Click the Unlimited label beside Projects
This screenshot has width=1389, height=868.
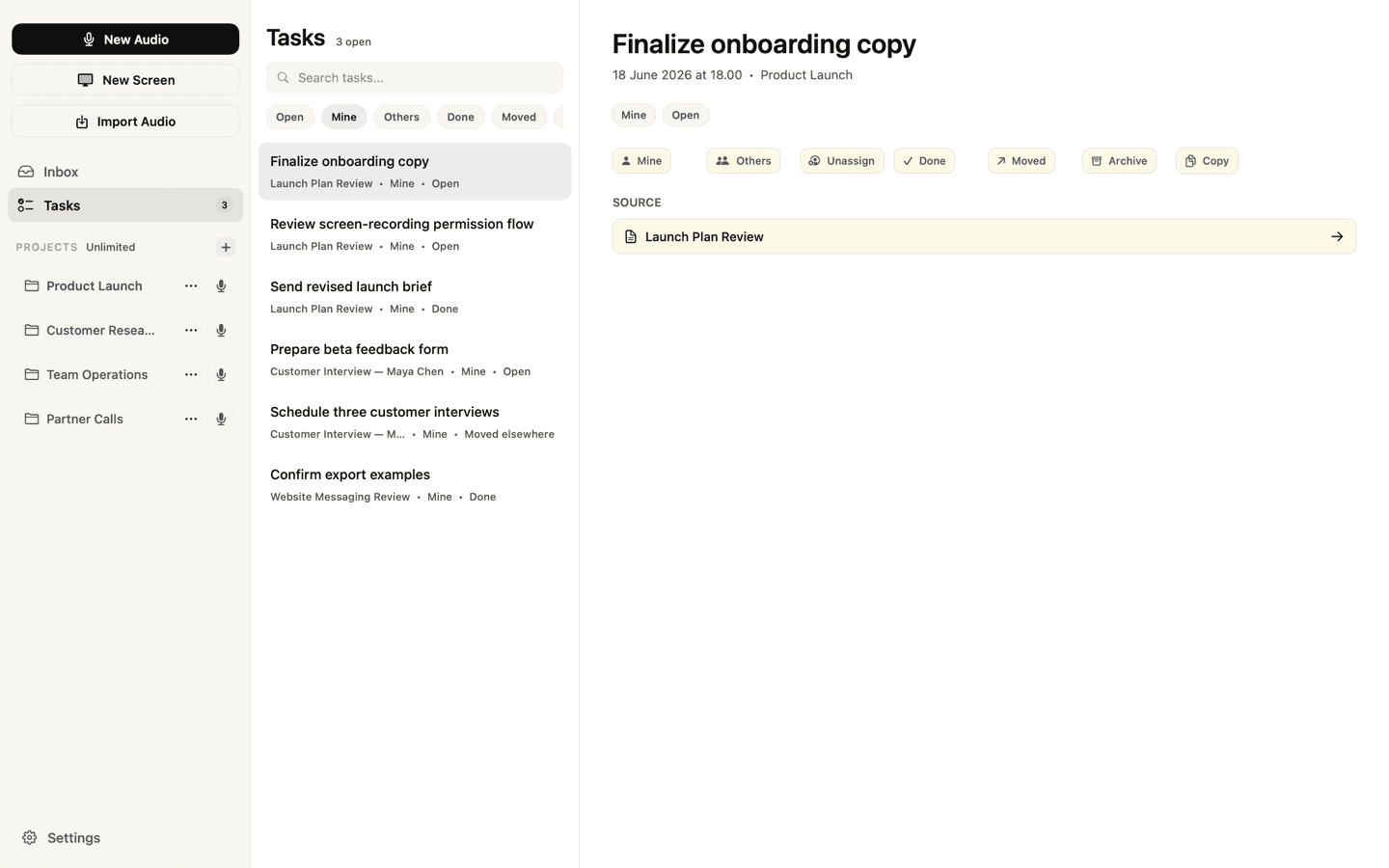111,247
